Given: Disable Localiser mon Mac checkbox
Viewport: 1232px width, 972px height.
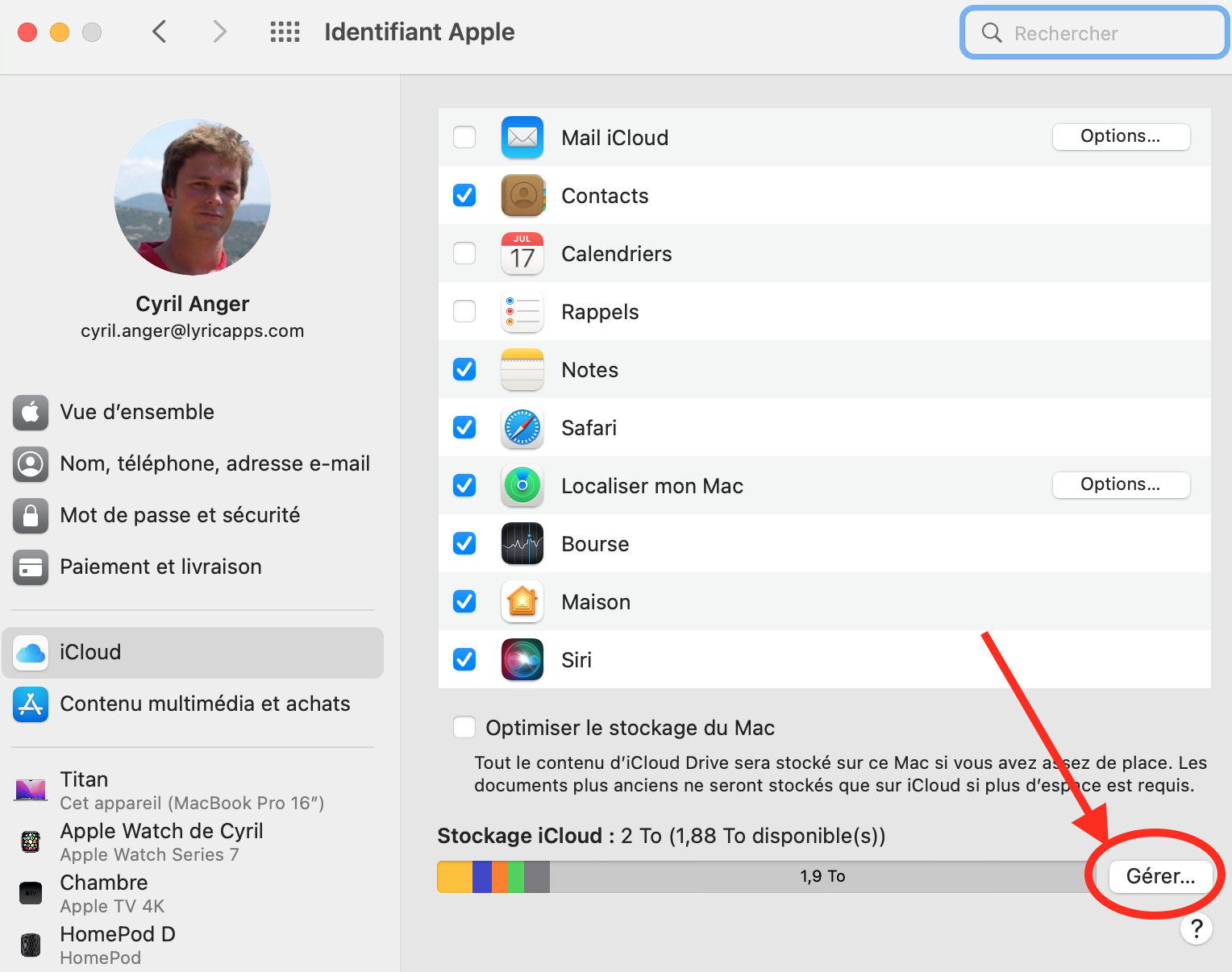Looking at the screenshot, I should (x=464, y=485).
